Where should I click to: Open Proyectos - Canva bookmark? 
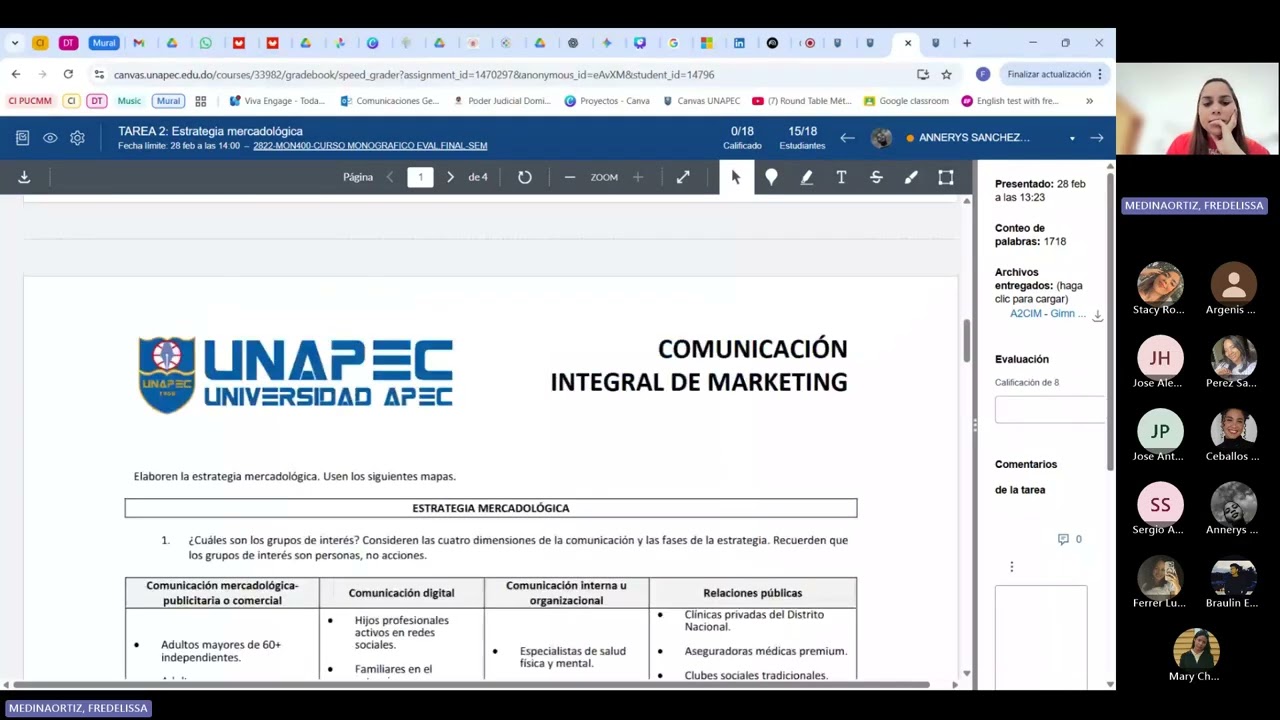coord(607,101)
